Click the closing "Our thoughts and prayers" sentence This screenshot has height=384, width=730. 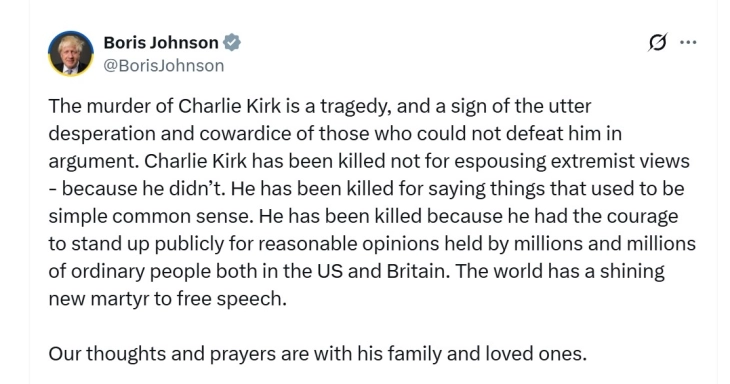click(x=318, y=354)
